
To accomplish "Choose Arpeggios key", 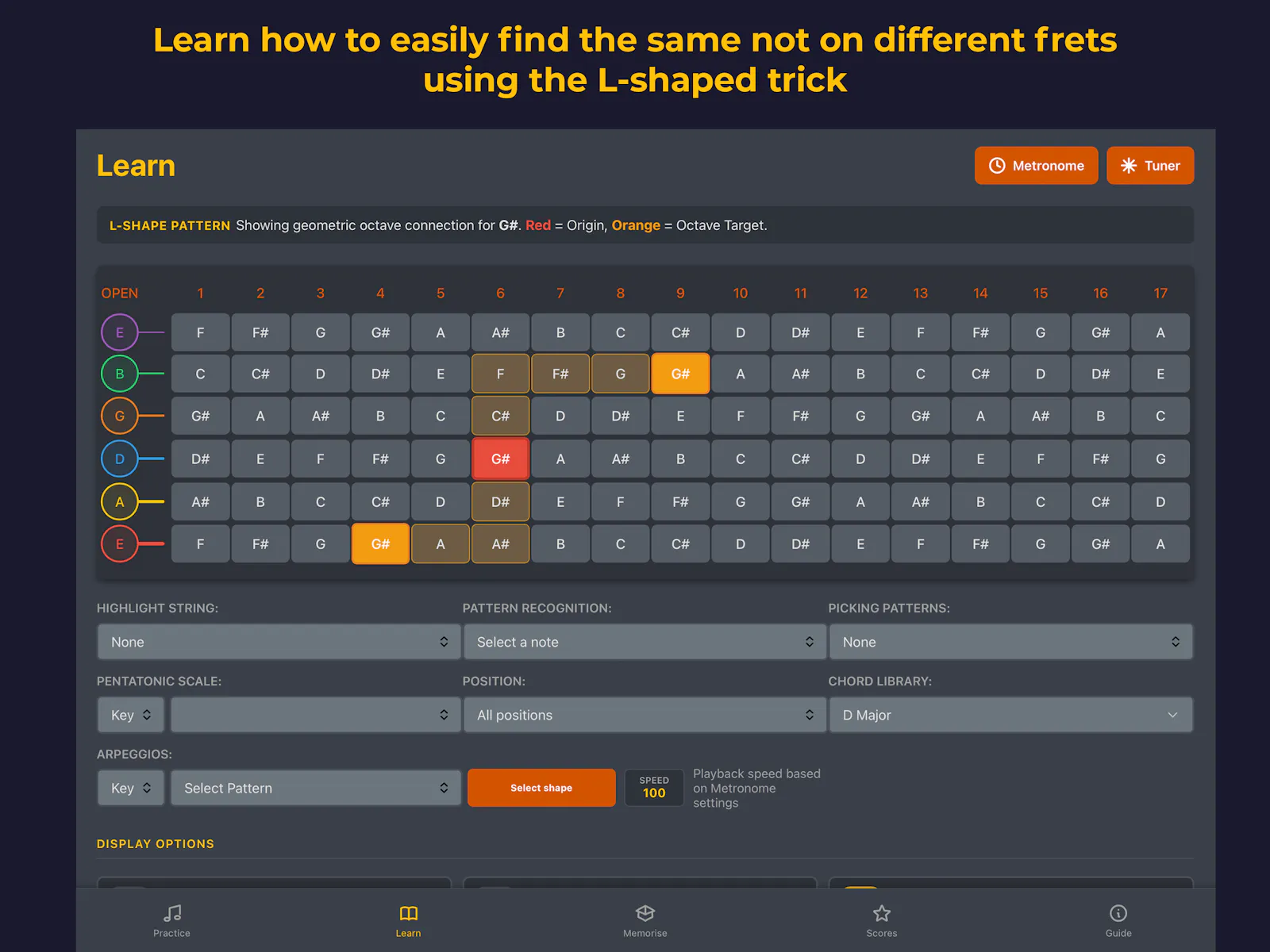I will (x=131, y=788).
